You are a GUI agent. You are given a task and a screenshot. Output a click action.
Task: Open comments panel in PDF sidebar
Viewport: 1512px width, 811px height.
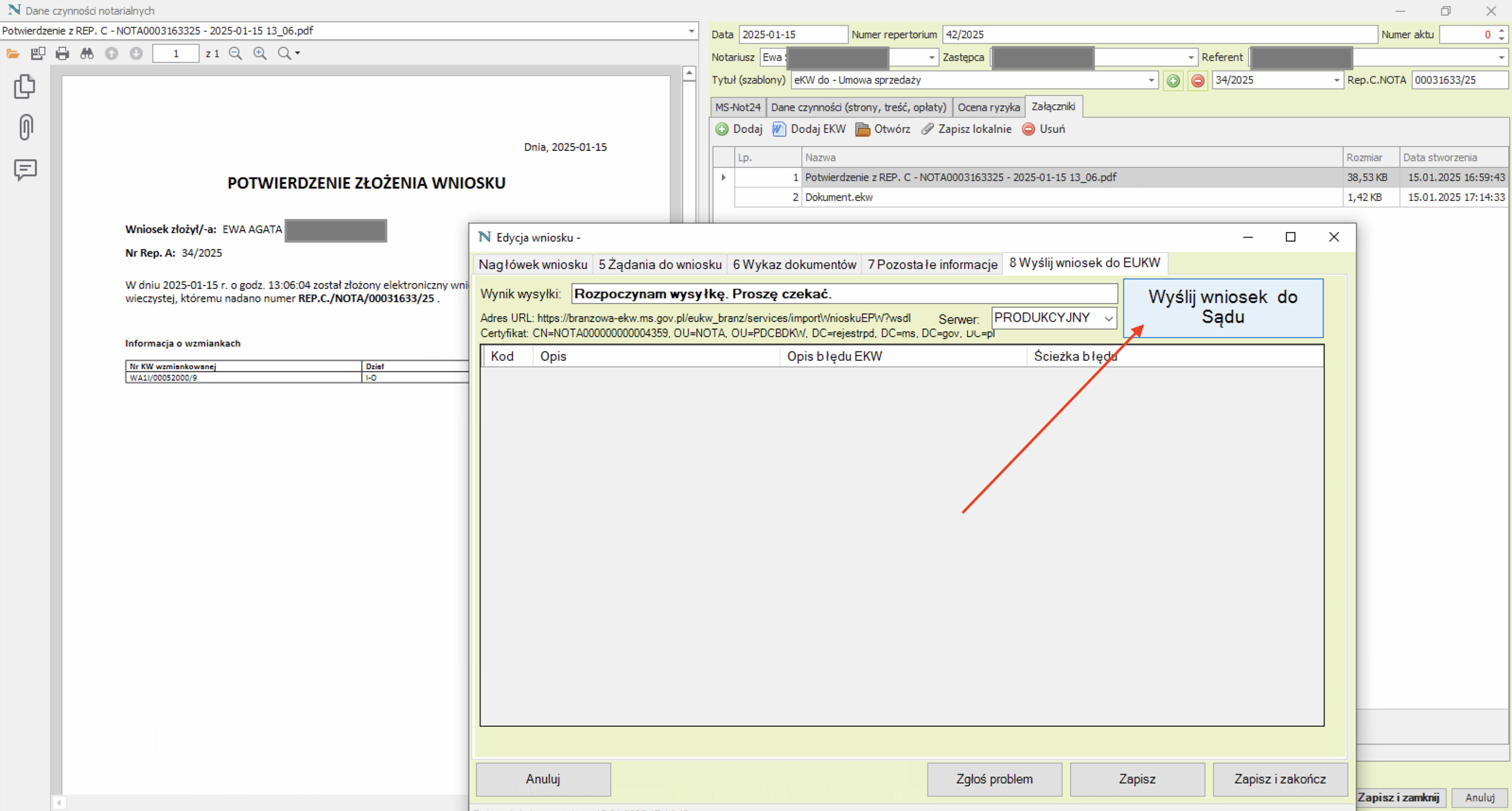(25, 170)
